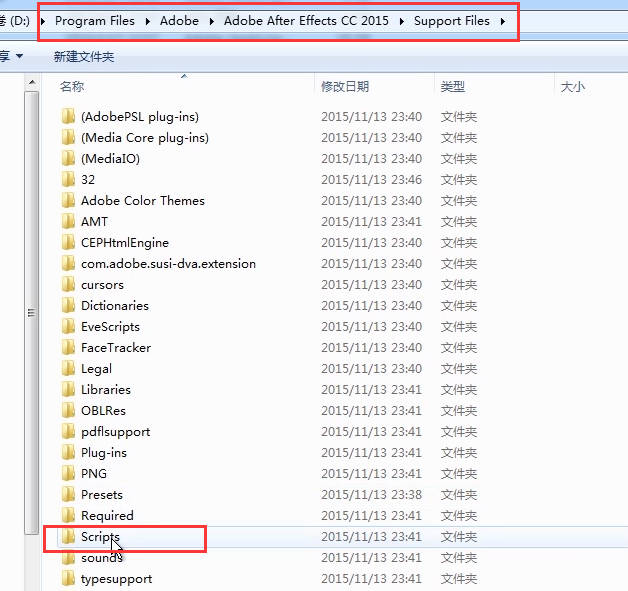
Task: Select the Libraries folder name
Action: [106, 389]
